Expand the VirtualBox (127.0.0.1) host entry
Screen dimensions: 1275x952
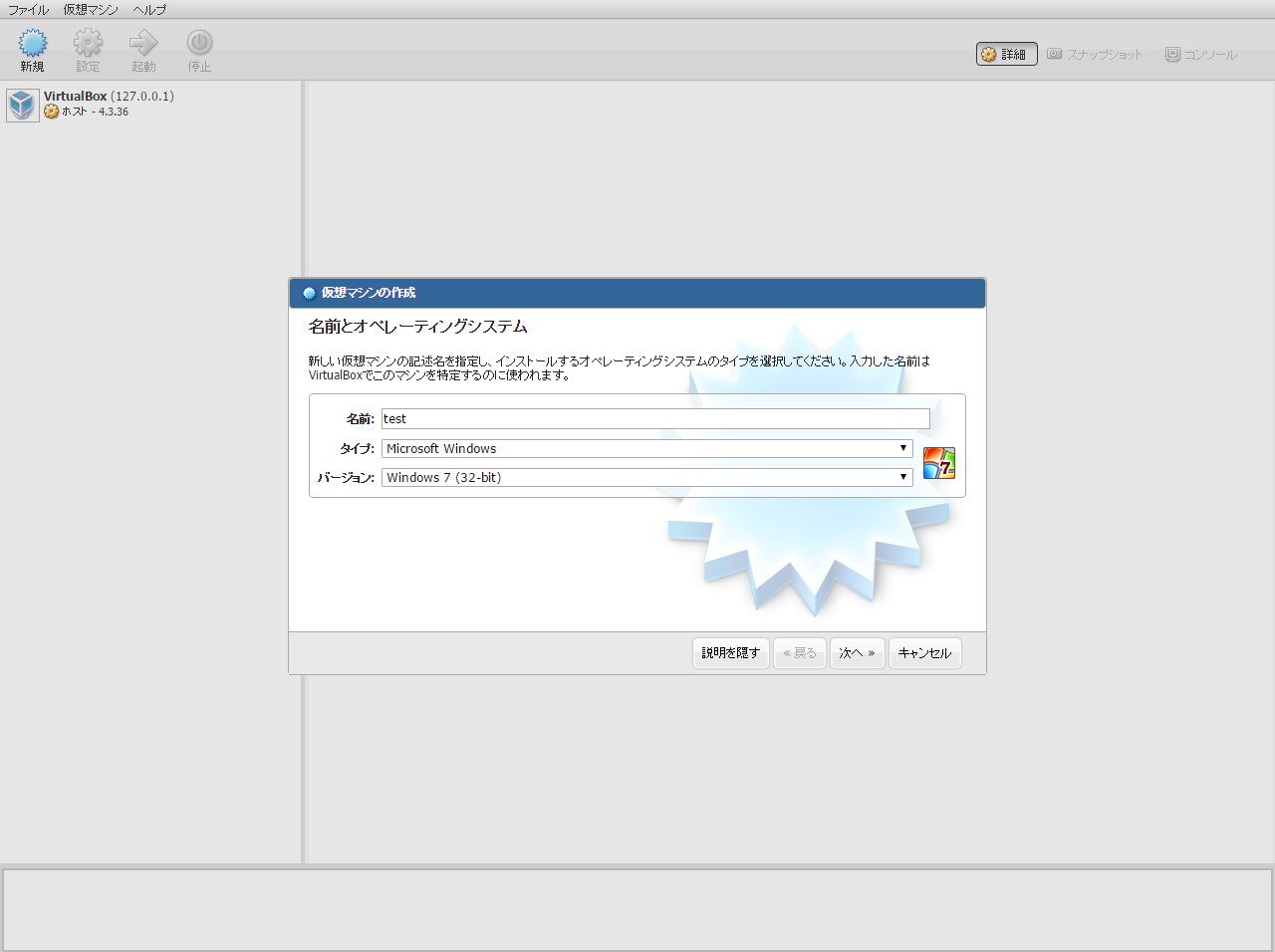(105, 97)
